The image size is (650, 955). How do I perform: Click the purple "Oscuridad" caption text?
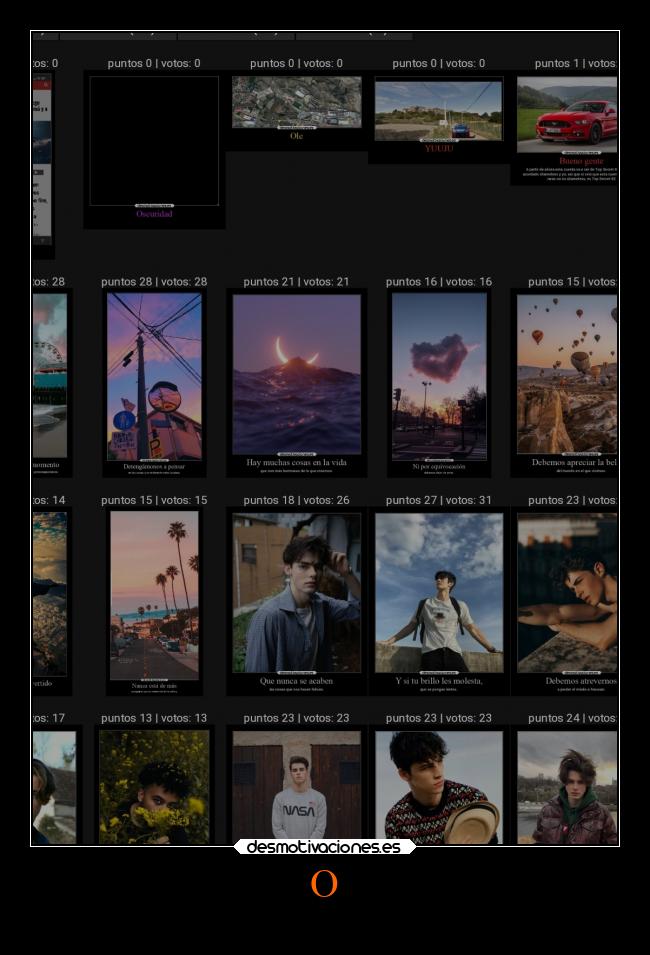154,214
